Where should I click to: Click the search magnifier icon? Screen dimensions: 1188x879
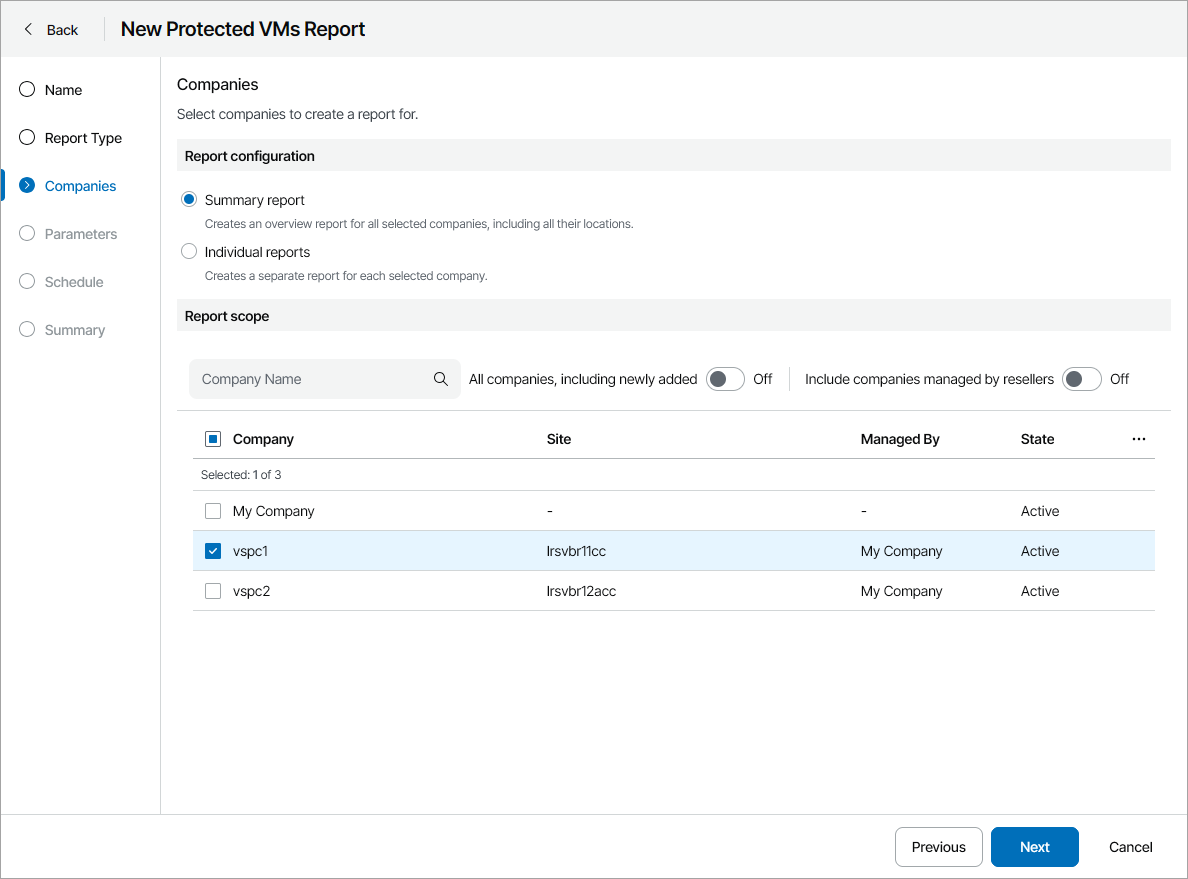point(441,379)
